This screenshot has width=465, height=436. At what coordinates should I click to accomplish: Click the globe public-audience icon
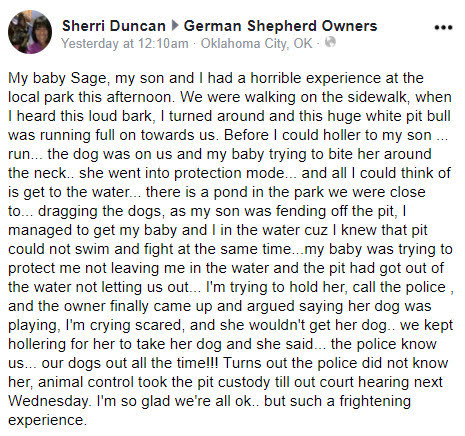click(330, 42)
